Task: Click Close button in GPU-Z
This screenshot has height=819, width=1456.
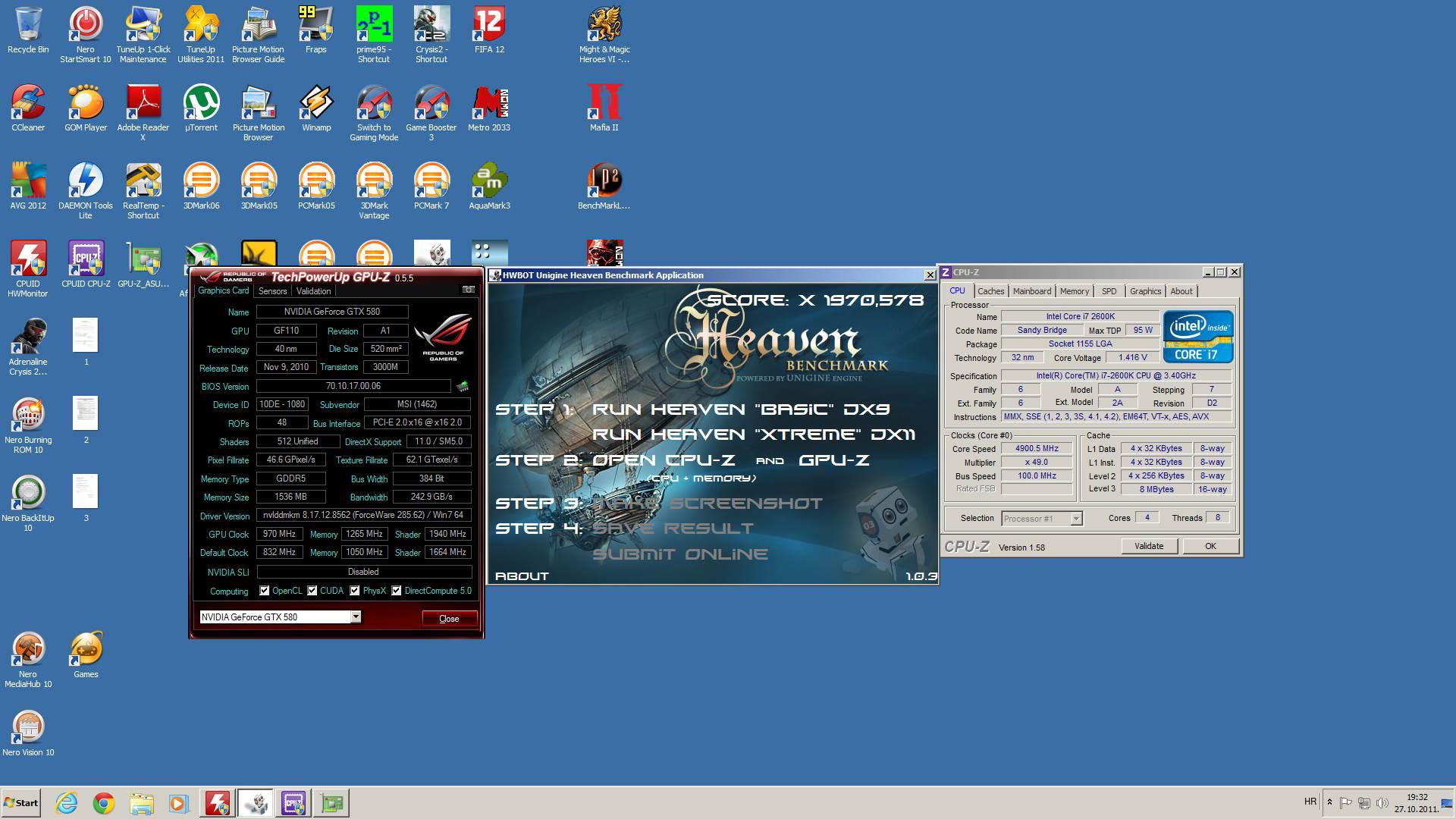Action: pos(450,619)
